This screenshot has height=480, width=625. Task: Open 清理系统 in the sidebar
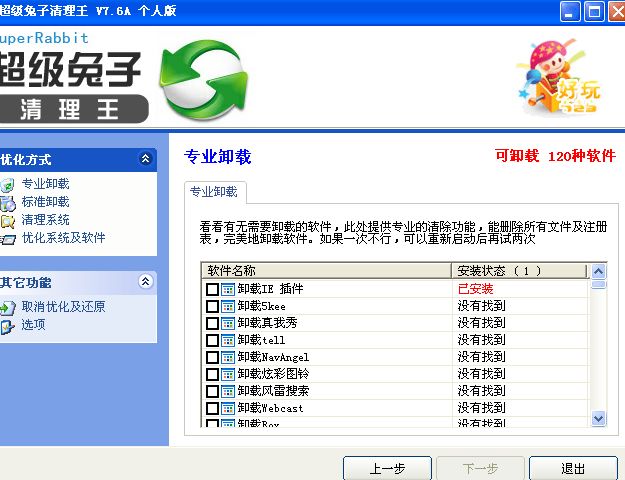click(x=45, y=220)
